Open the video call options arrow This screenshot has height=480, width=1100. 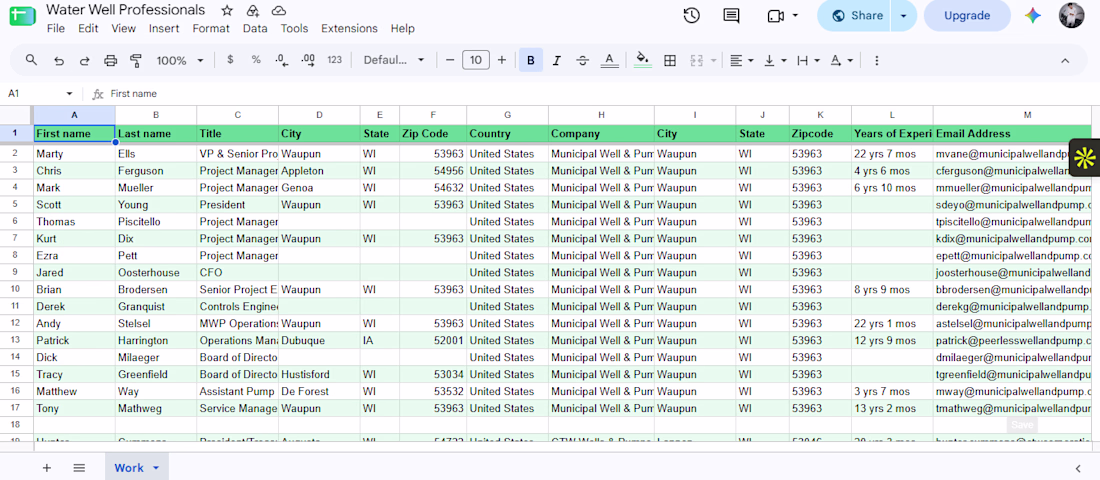(795, 15)
